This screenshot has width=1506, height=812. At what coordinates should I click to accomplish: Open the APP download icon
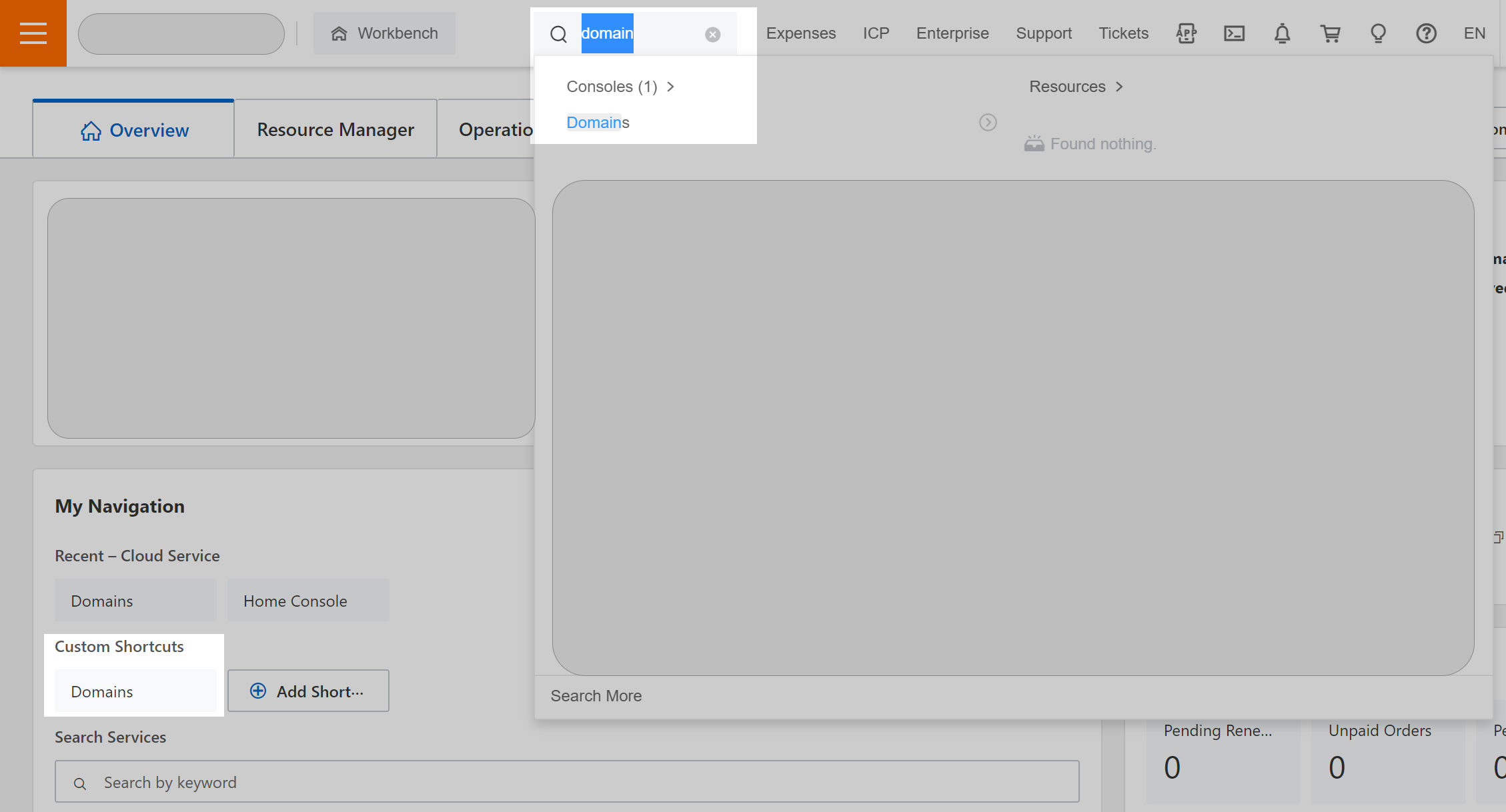click(x=1186, y=33)
